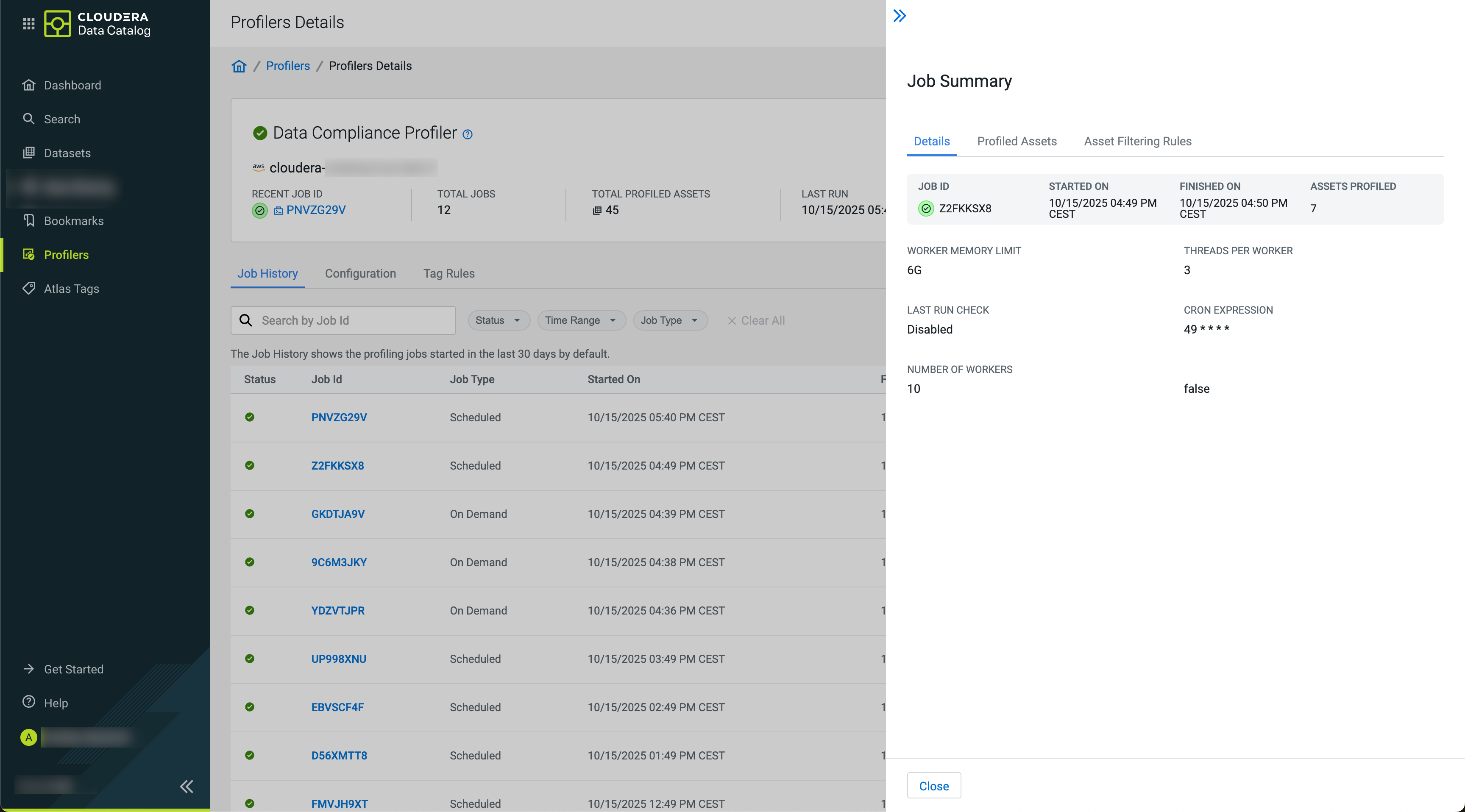Collapse the left sidebar arrows

(187, 787)
